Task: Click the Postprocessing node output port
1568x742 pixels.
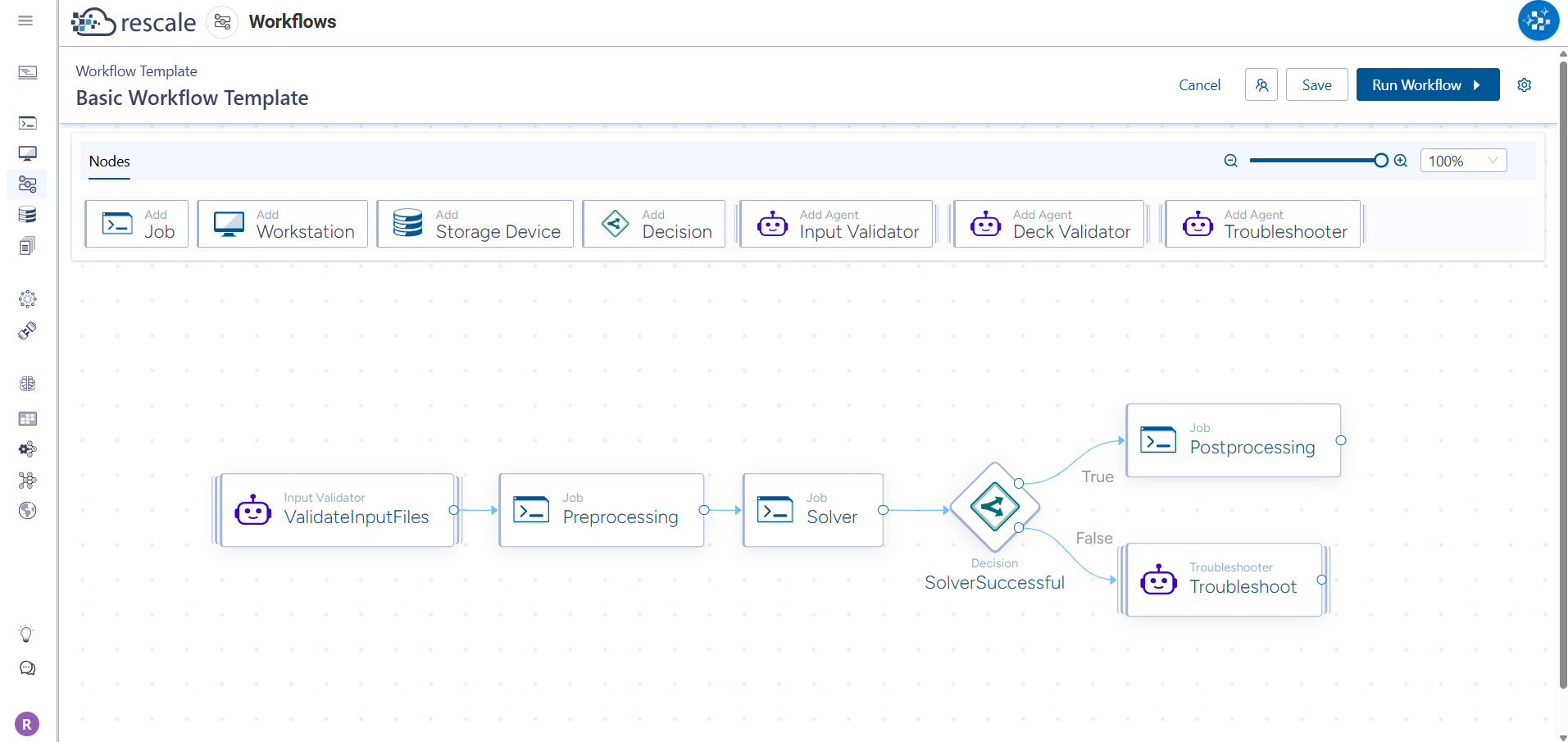Action: point(1341,440)
